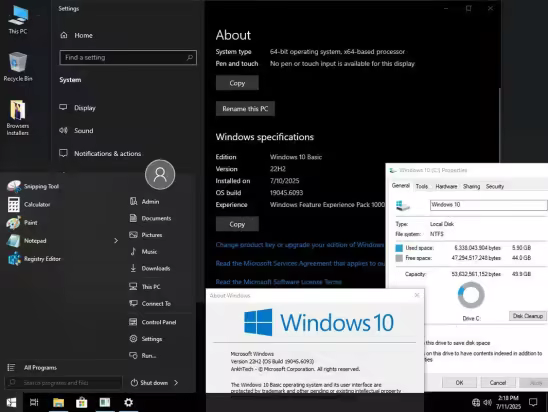The image size is (548, 412).
Task: Click the Find a setting magnifier icon
Action: pos(190,57)
